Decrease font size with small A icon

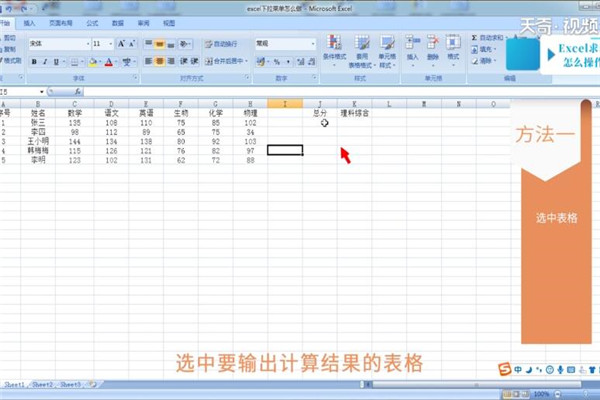point(132,44)
